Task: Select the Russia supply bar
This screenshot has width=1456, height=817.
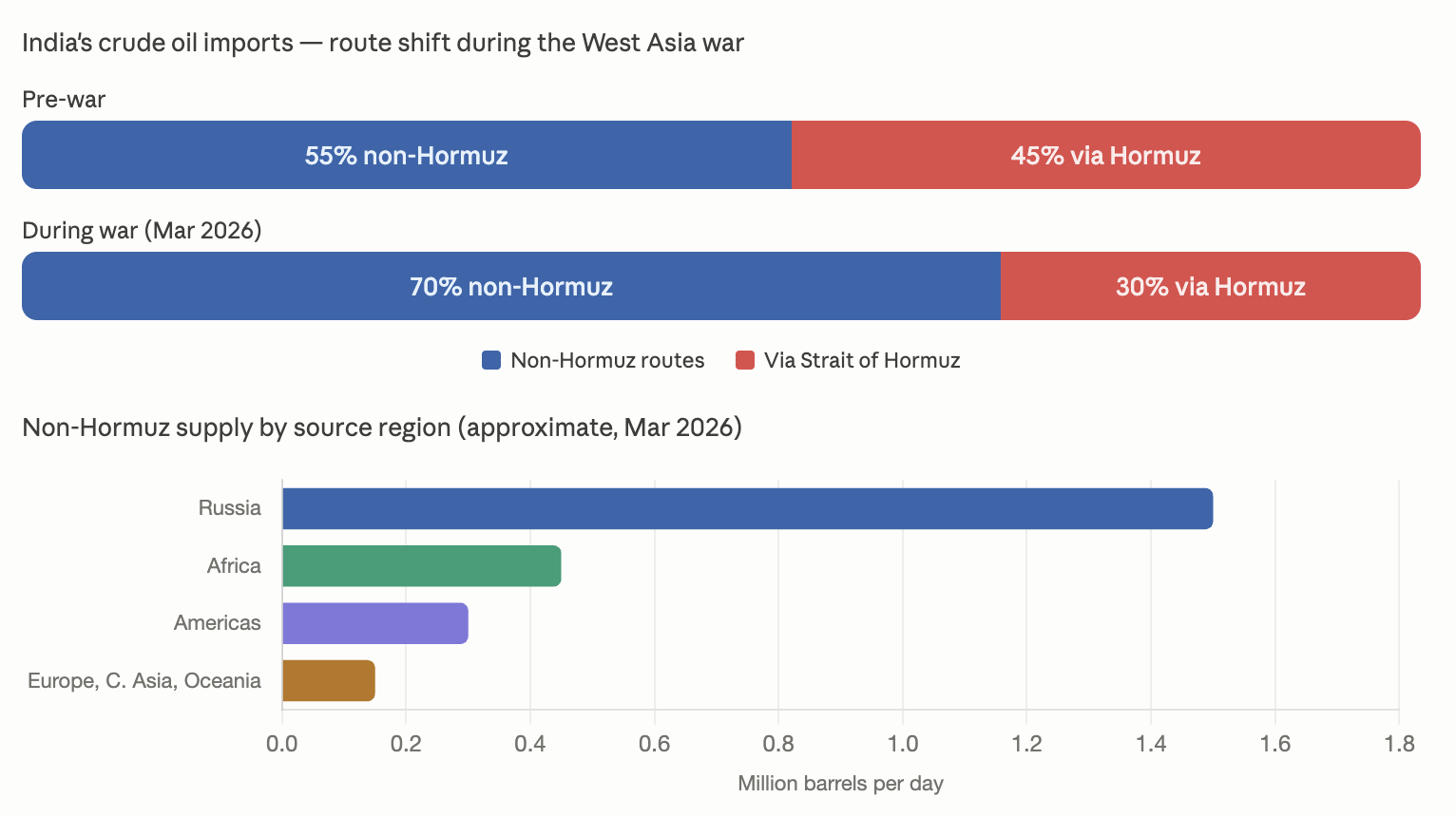Action: [748, 508]
